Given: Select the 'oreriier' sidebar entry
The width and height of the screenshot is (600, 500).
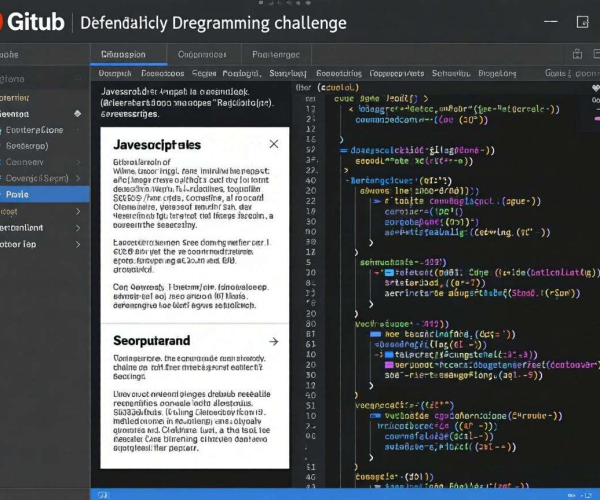Looking at the screenshot, I should tap(15, 98).
